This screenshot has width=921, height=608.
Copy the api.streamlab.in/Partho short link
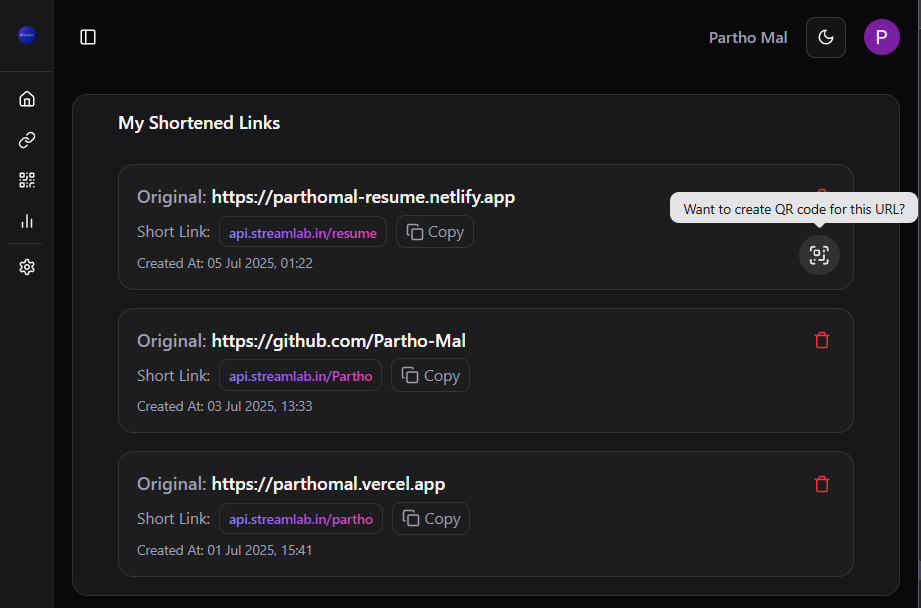click(430, 375)
